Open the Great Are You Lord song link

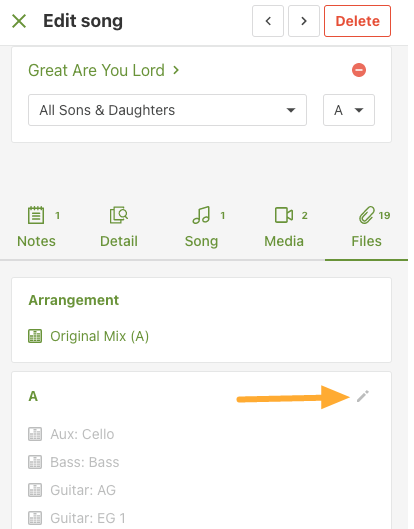[x=104, y=70]
